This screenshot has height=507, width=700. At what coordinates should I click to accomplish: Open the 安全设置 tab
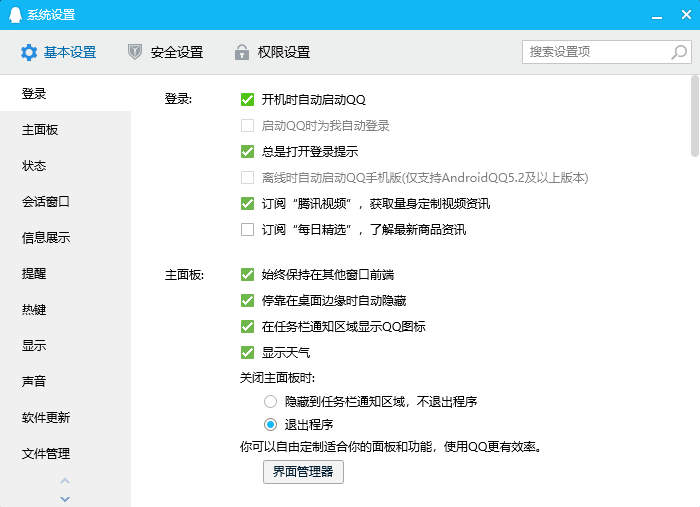click(x=166, y=53)
